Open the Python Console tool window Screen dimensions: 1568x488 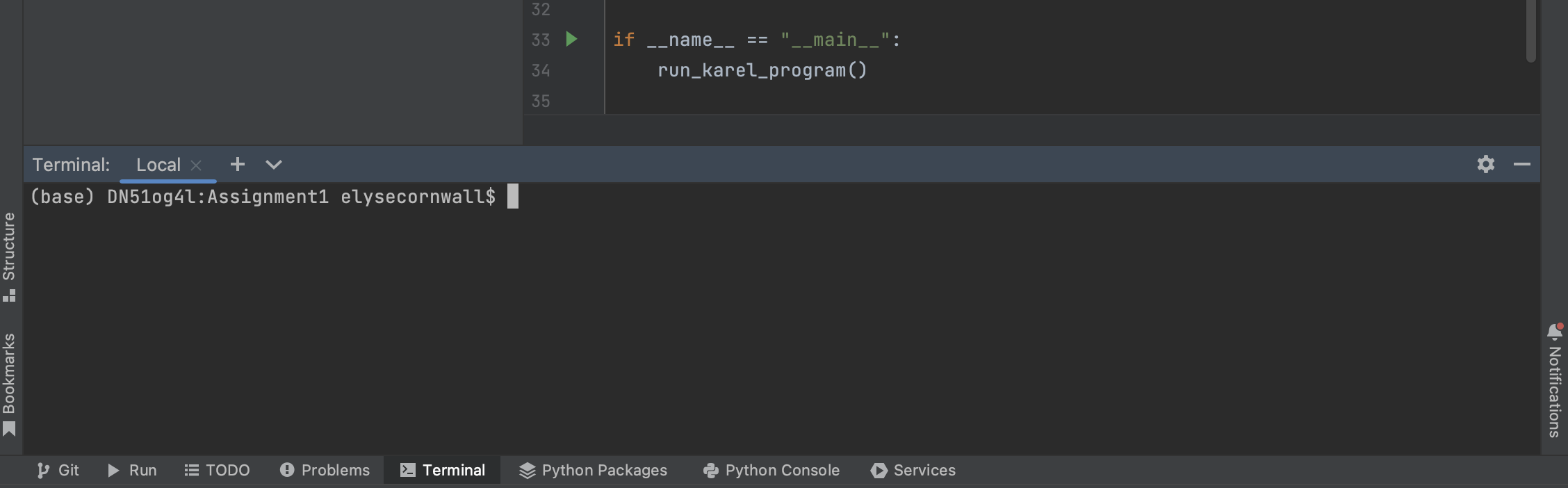[x=771, y=470]
